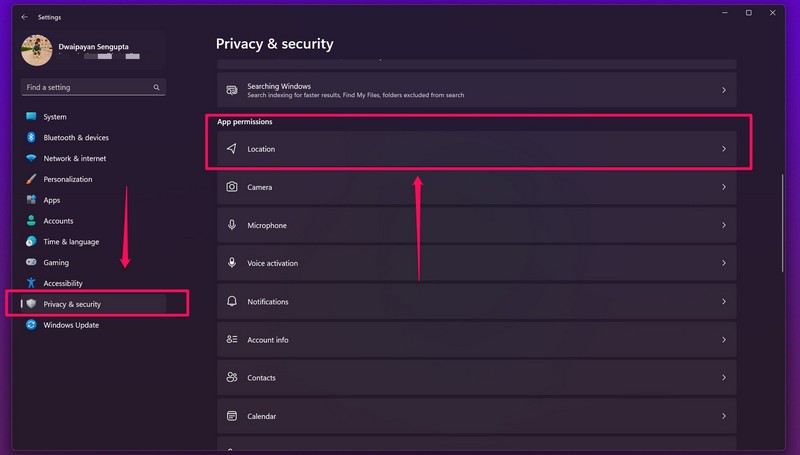The width and height of the screenshot is (800, 455).
Task: Go to Network & internet section
Action: (x=74, y=159)
